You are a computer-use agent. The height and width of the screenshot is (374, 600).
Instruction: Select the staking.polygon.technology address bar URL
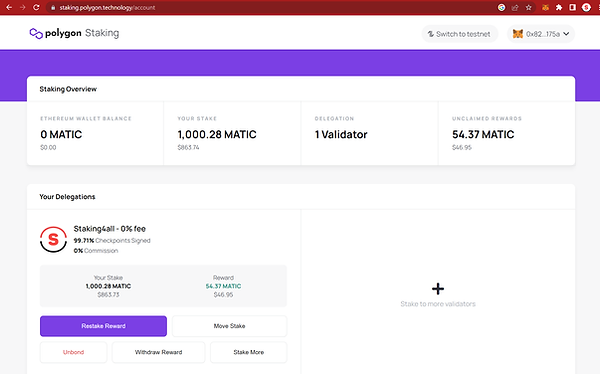pos(107,8)
